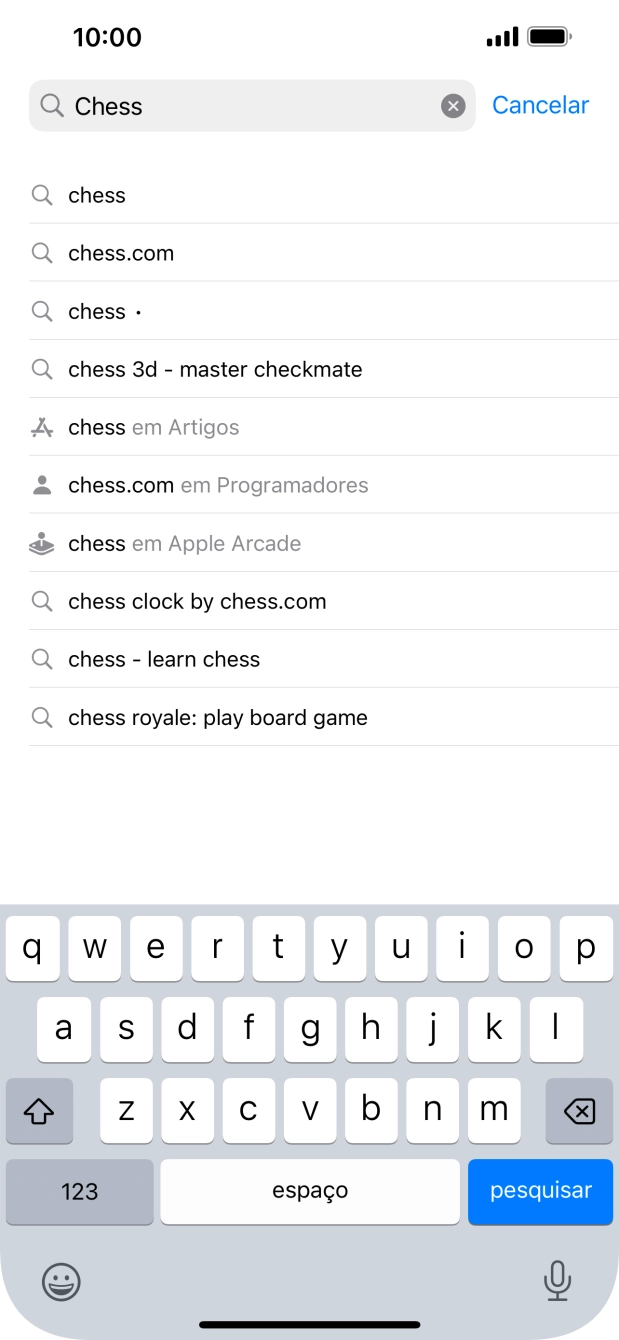This screenshot has height=1340, width=619.
Task: Tap the Chess search input field
Action: coord(250,106)
